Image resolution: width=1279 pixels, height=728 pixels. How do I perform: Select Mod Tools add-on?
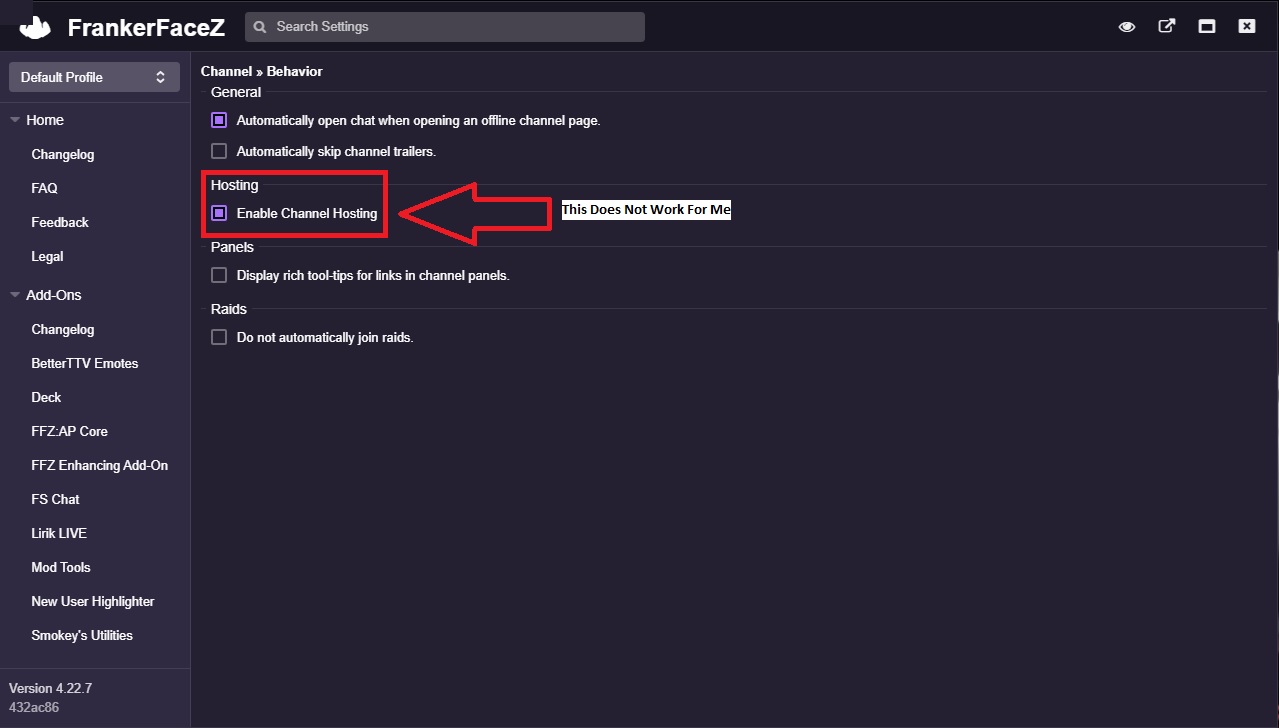61,567
